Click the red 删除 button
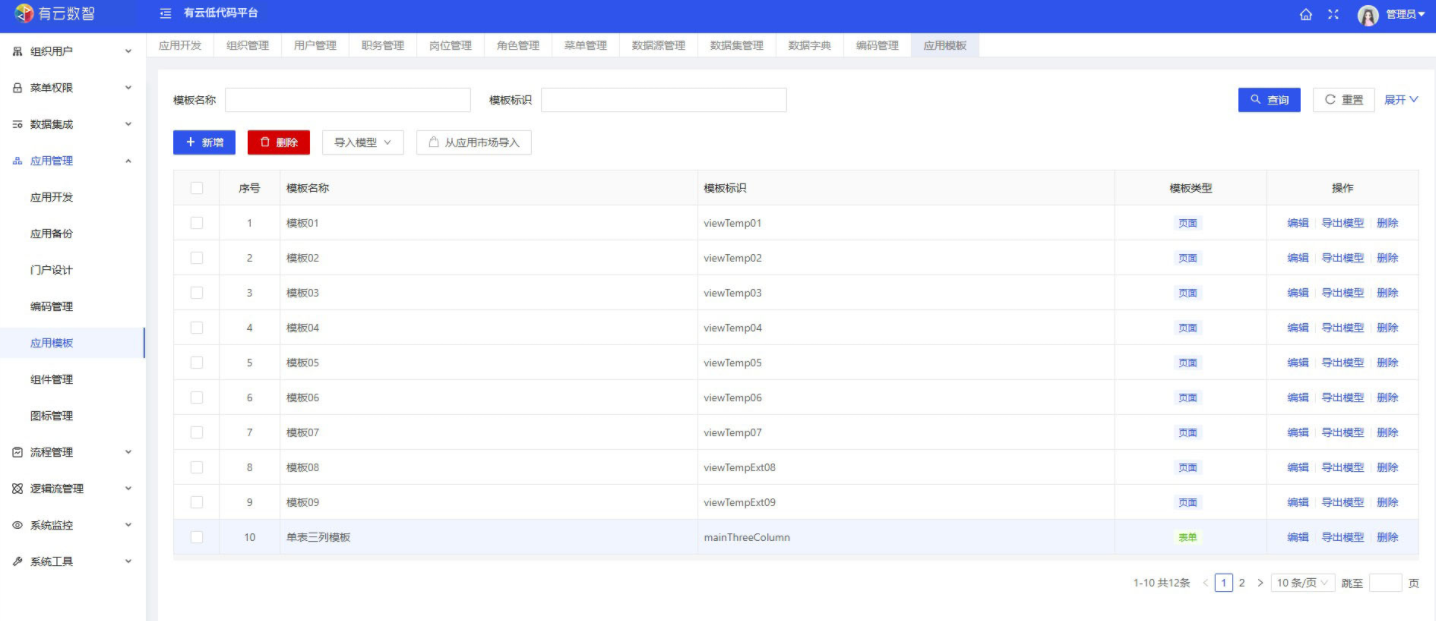Screen dimensions: 1436x621 [279, 143]
